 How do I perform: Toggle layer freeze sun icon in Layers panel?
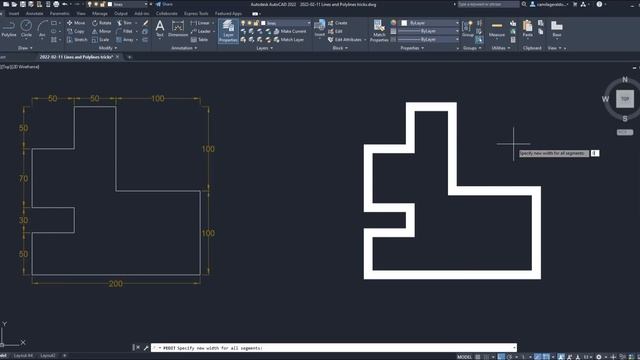tap(250, 23)
